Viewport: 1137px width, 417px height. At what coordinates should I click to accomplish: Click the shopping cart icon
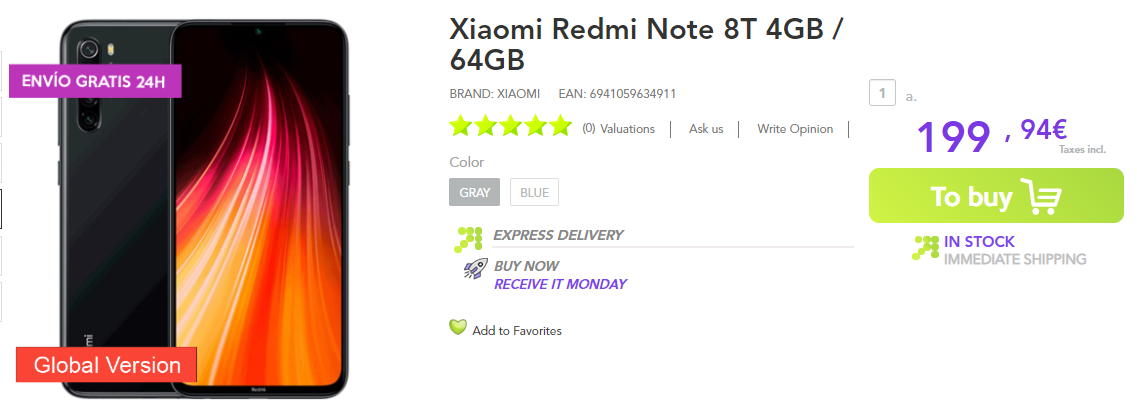1040,197
